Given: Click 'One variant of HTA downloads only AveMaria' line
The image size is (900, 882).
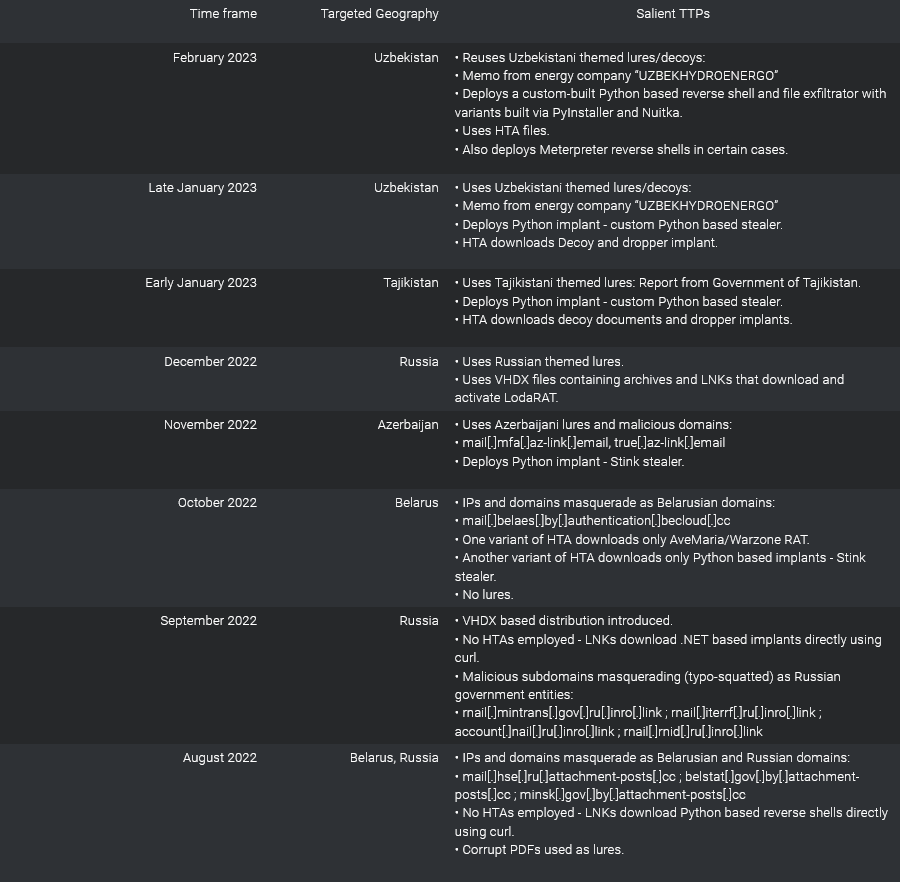Looking at the screenshot, I should point(632,540).
